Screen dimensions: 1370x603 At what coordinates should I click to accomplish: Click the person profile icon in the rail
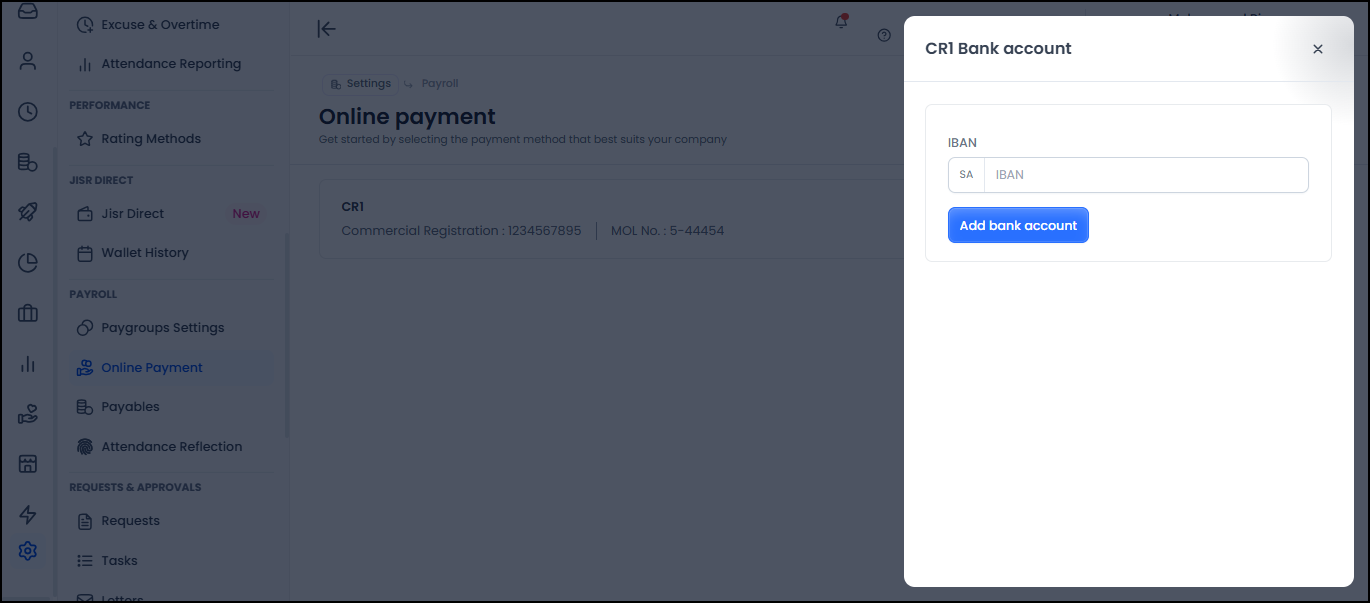(x=28, y=61)
